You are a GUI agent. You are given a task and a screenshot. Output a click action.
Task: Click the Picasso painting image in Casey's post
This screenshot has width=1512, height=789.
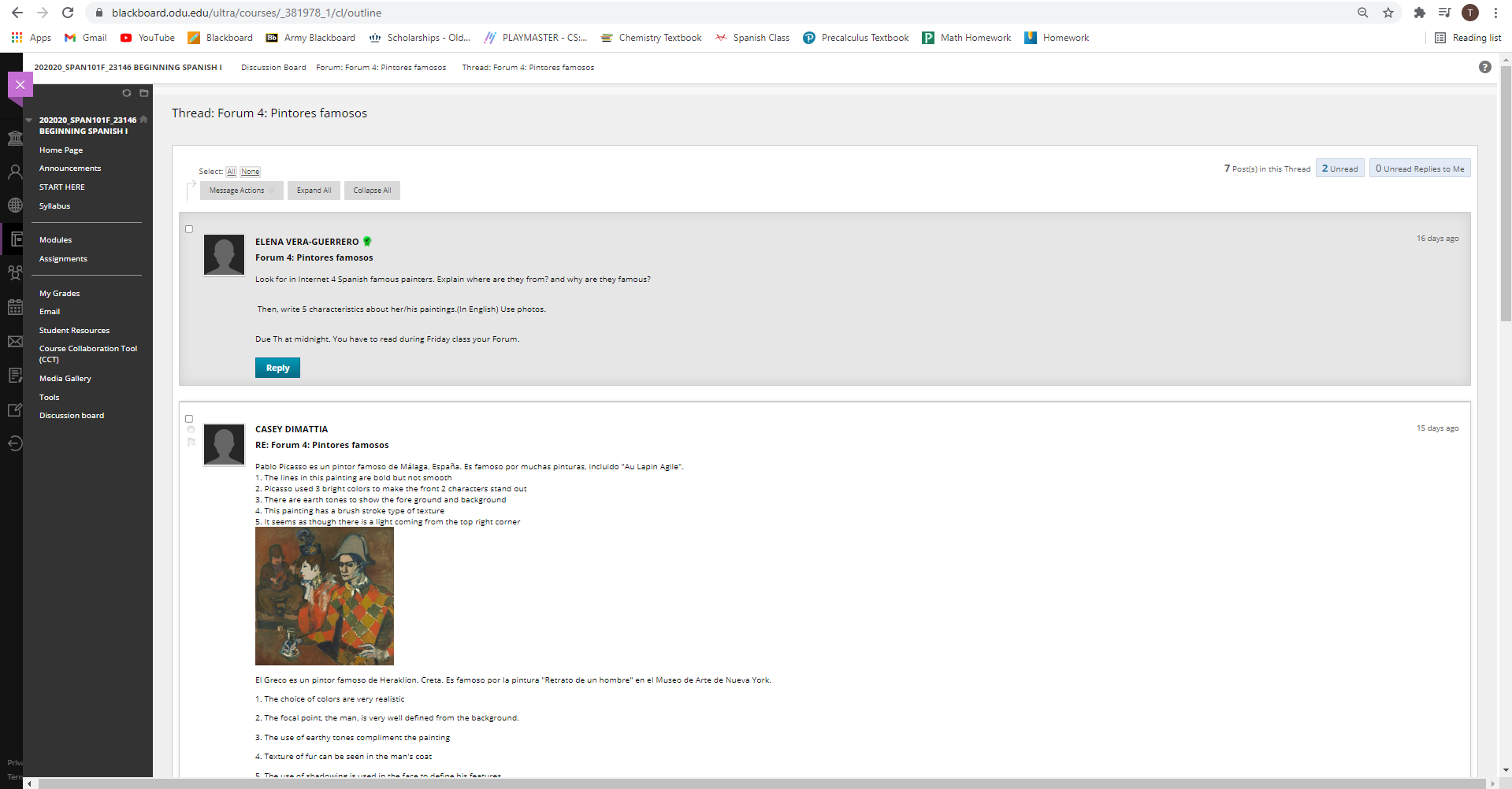click(325, 596)
